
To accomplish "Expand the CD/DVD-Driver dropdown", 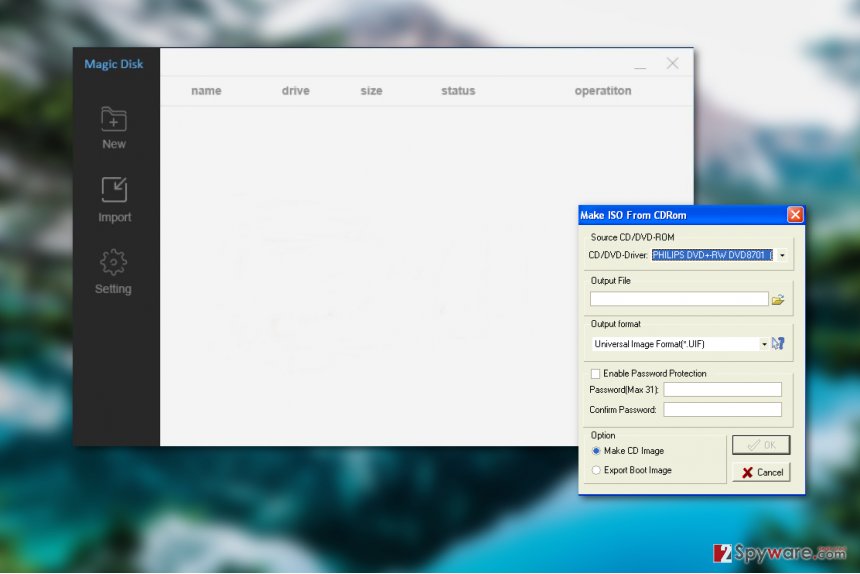I will pyautogui.click(x=782, y=255).
